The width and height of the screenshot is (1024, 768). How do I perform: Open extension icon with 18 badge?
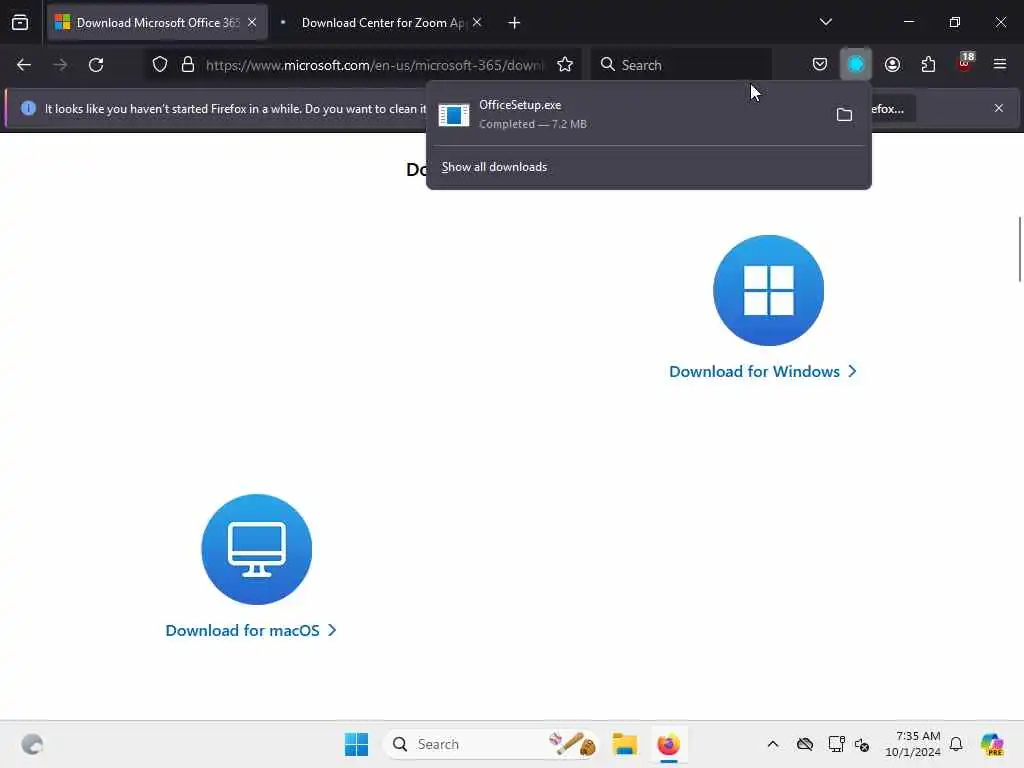965,63
